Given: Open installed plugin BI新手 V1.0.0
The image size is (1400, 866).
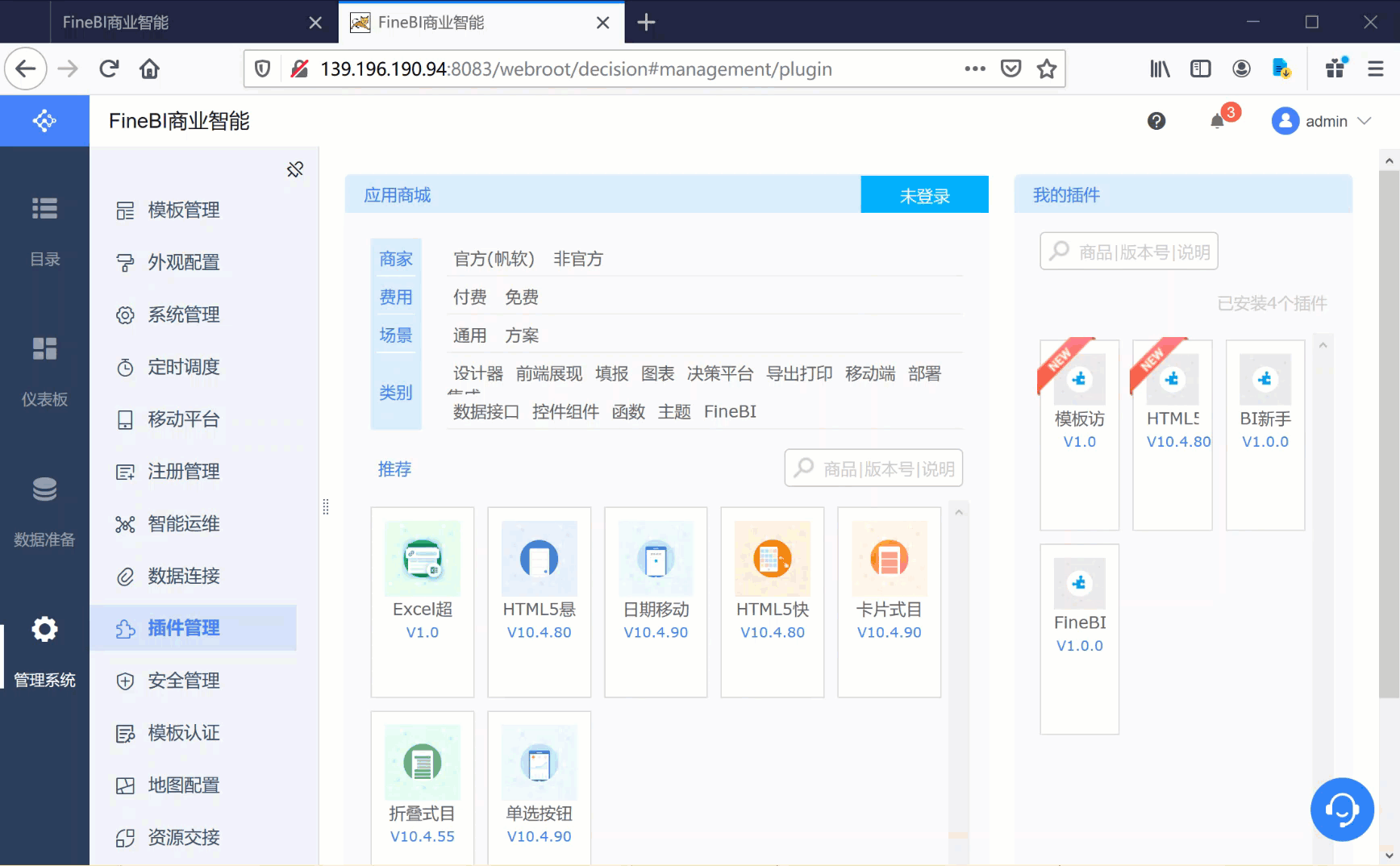Looking at the screenshot, I should [x=1265, y=435].
